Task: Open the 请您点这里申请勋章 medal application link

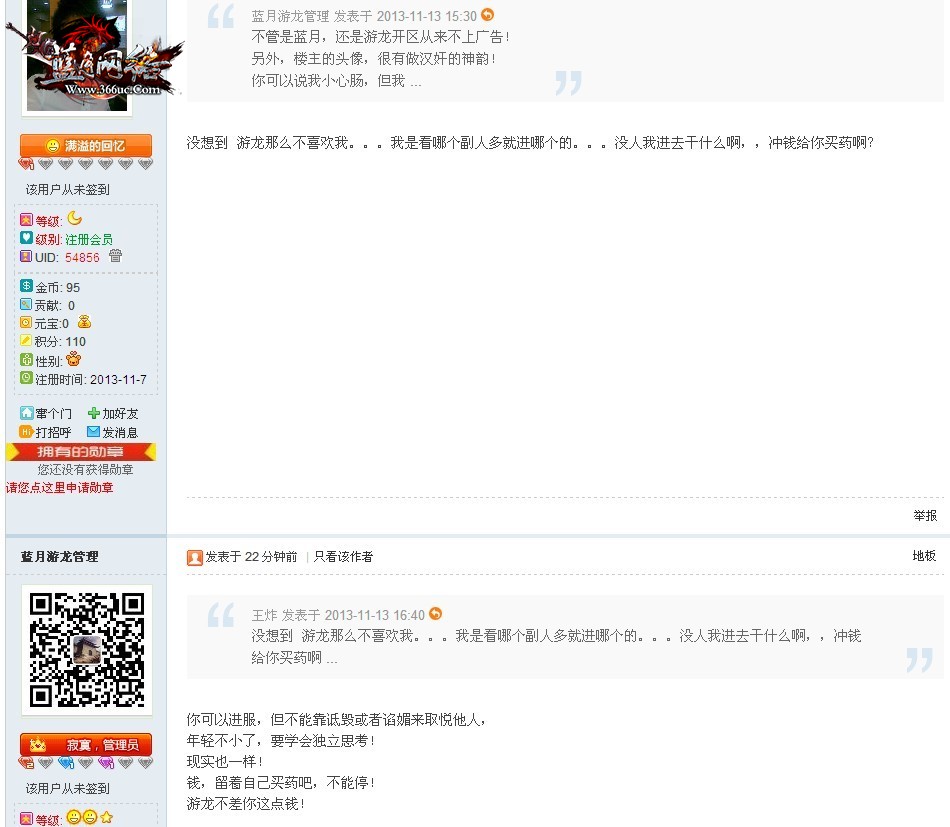Action: (x=60, y=488)
